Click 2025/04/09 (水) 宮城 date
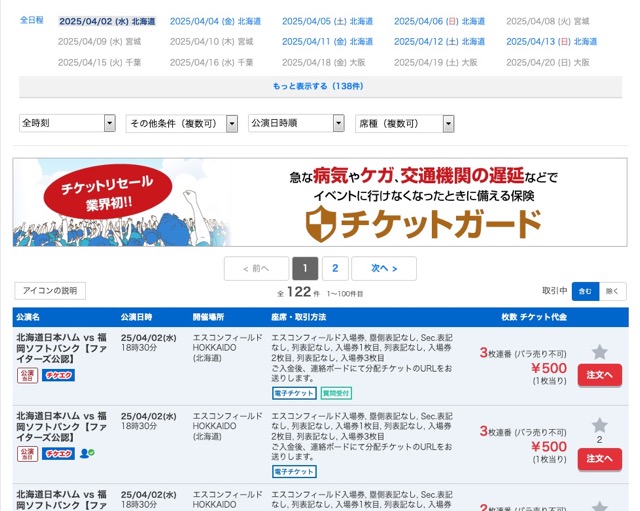This screenshot has width=640, height=511. (x=100, y=42)
